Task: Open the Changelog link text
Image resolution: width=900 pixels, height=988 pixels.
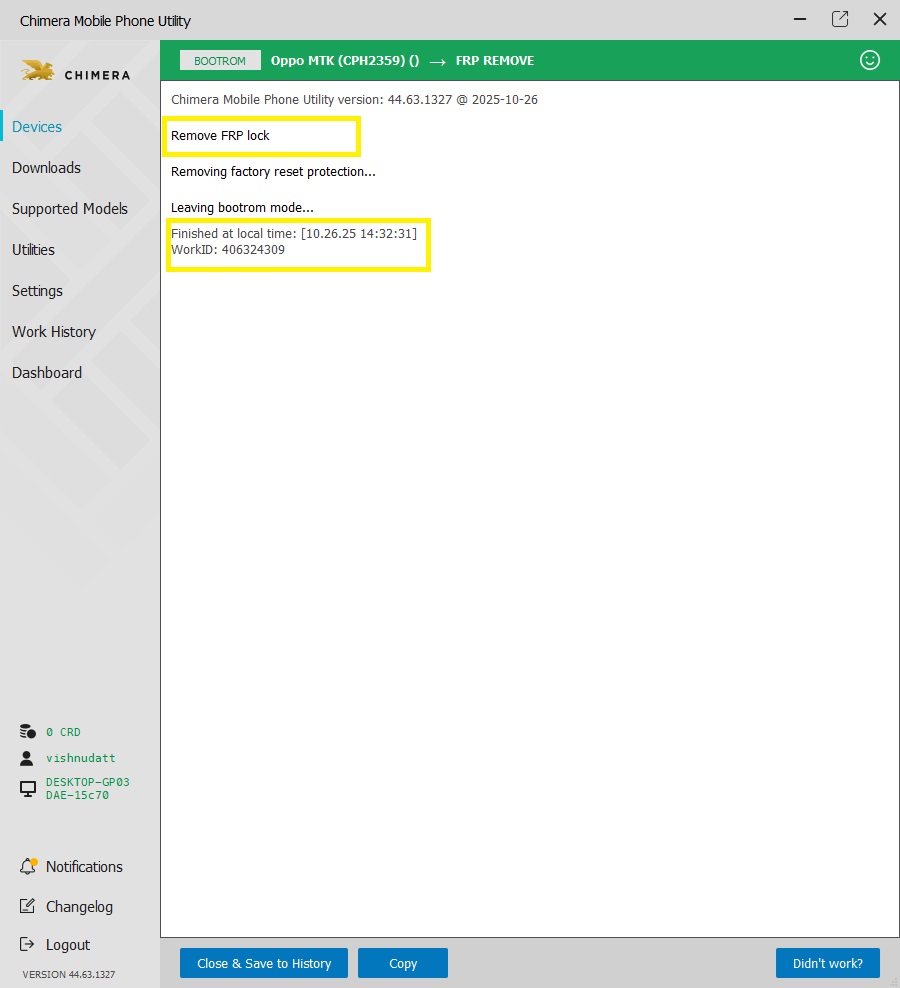Action: pyautogui.click(x=79, y=907)
